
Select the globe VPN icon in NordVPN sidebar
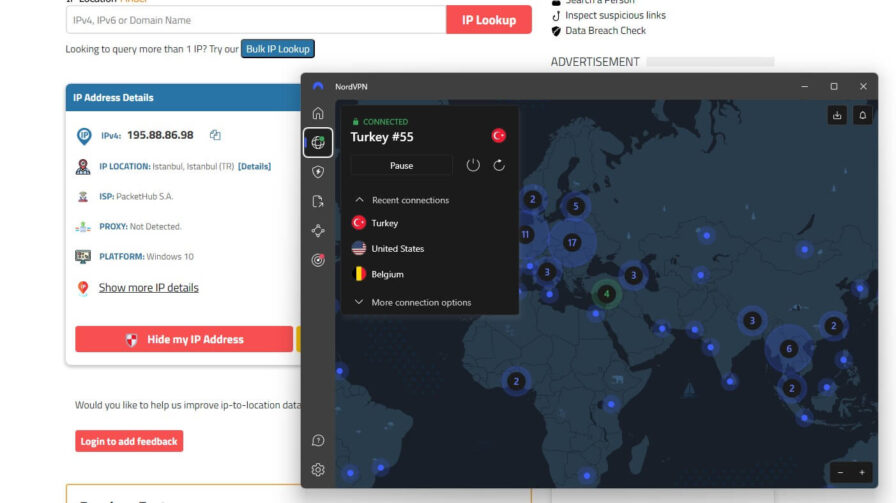[318, 142]
